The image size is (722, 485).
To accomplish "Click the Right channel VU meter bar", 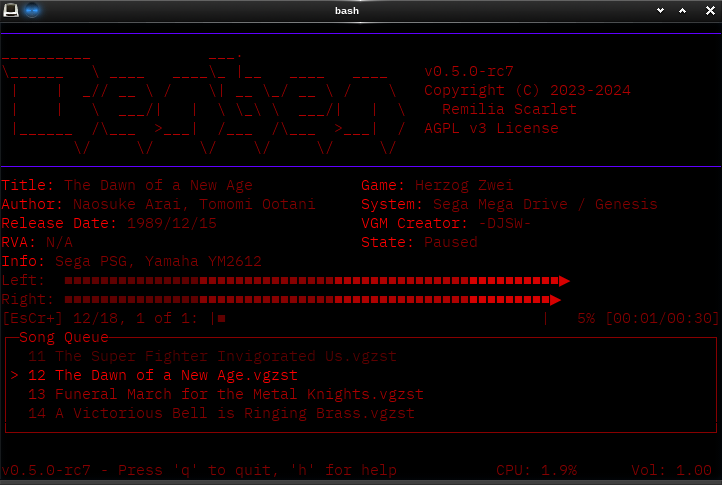I will [312, 300].
